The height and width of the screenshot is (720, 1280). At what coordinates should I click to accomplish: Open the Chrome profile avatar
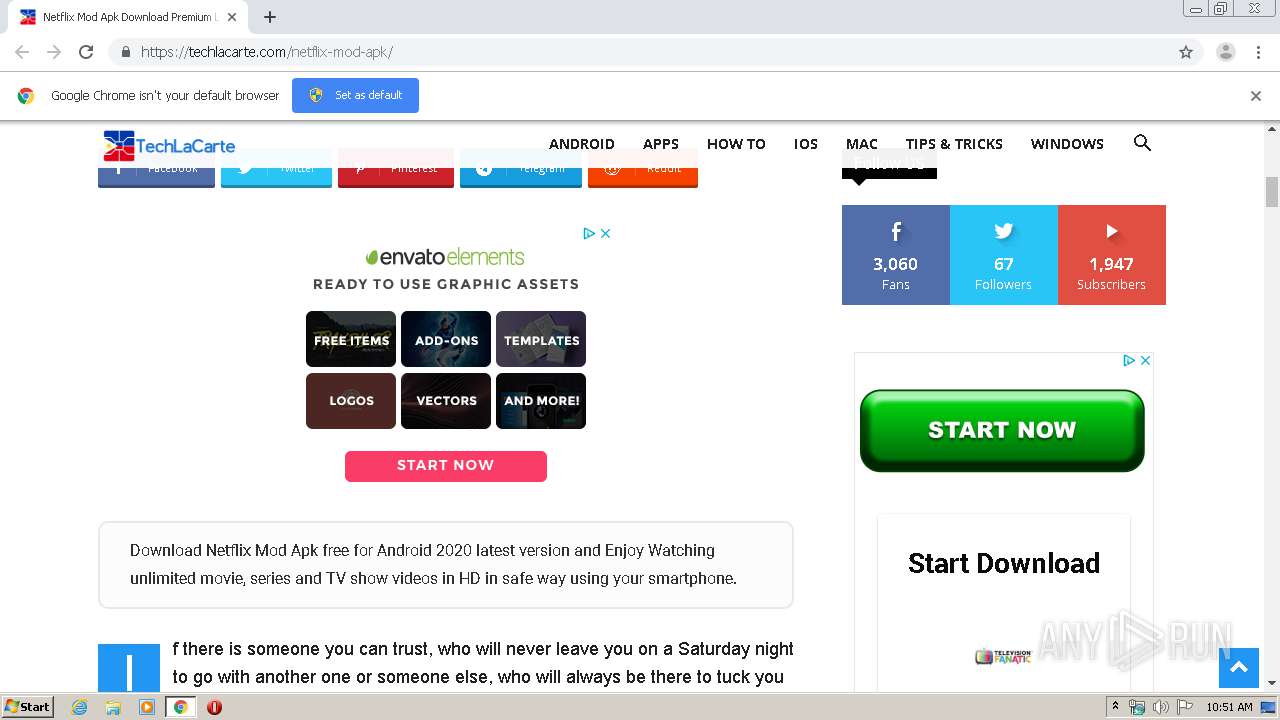point(1226,52)
